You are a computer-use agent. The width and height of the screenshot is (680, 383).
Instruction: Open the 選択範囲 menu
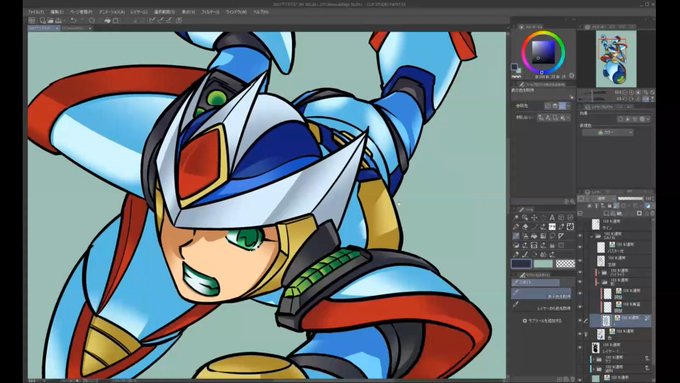pos(164,12)
